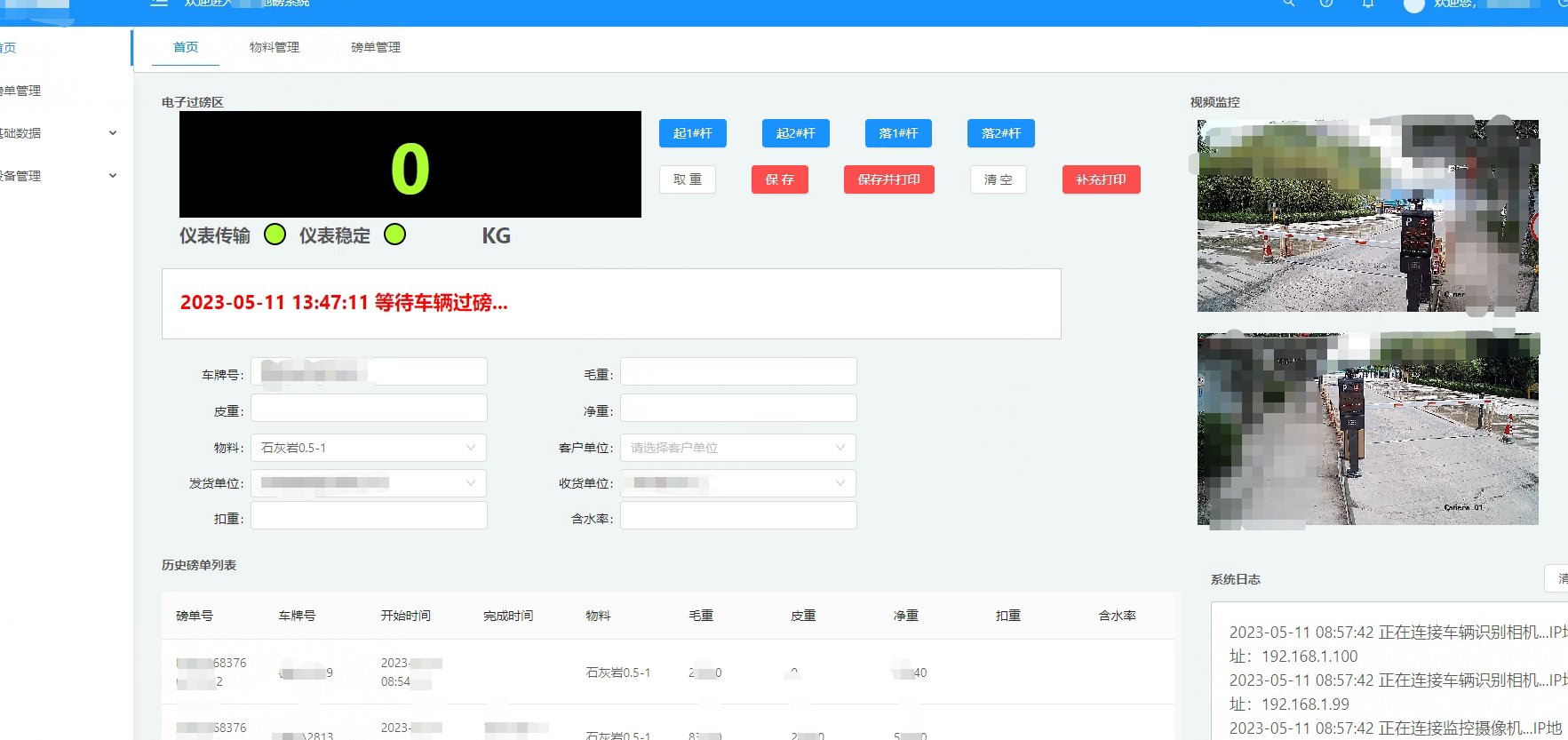Click log entry with address 192.168.1.99
Viewport: 1568px width, 740px height.
(1398, 692)
